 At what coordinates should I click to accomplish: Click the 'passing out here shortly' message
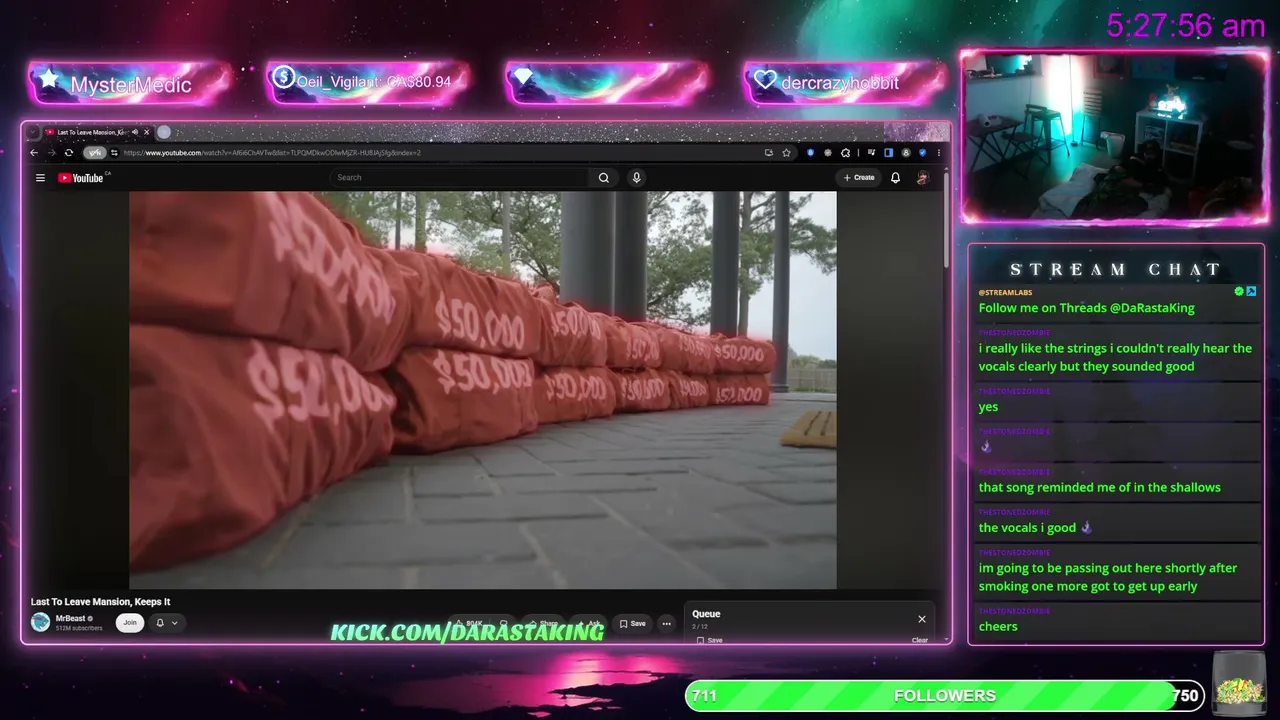[x=1108, y=577]
